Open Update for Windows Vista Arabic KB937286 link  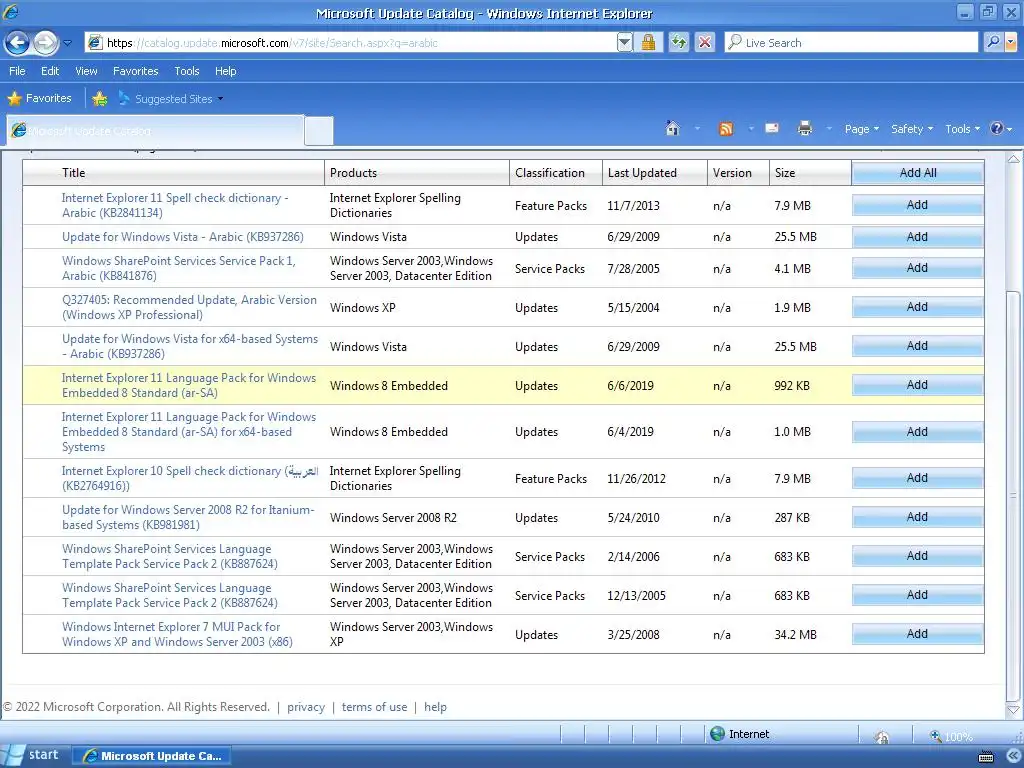182,237
